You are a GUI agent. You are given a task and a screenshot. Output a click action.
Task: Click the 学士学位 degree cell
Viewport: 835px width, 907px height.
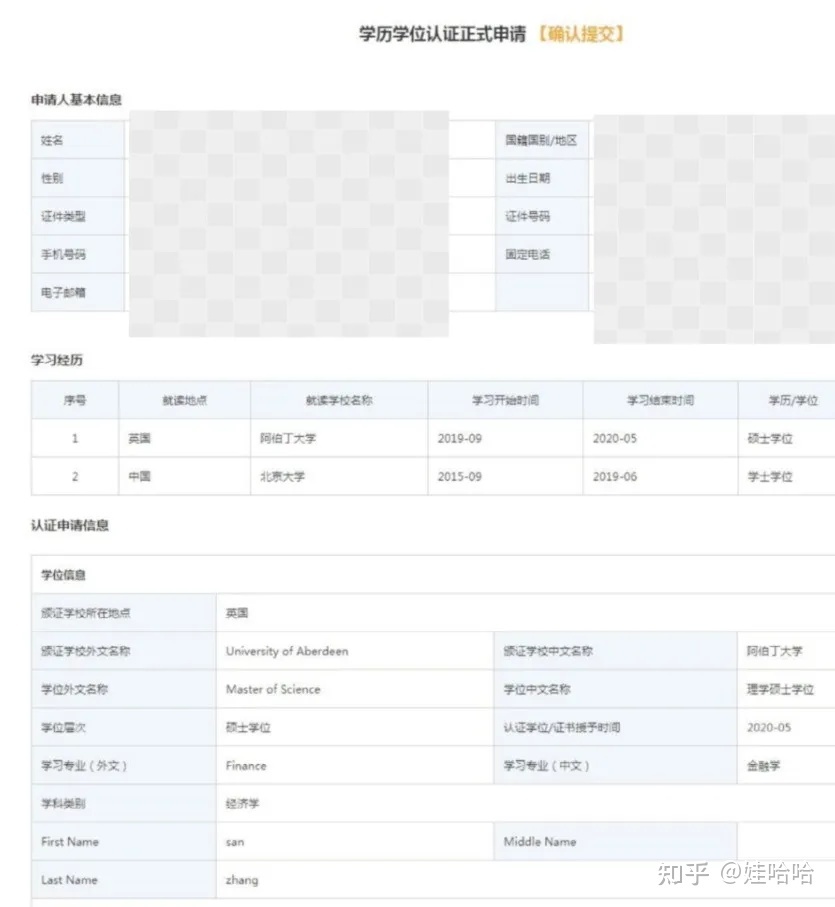787,476
